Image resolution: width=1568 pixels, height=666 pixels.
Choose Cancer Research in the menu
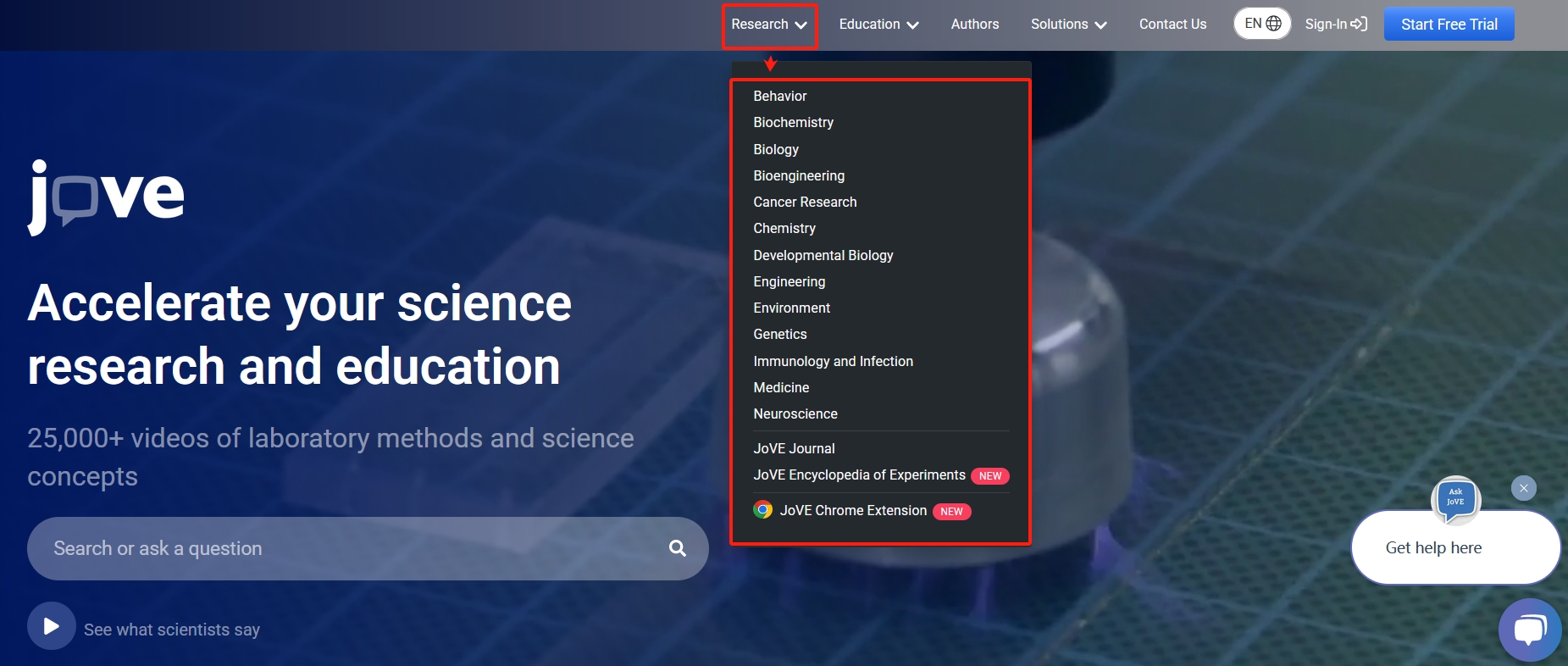point(805,202)
